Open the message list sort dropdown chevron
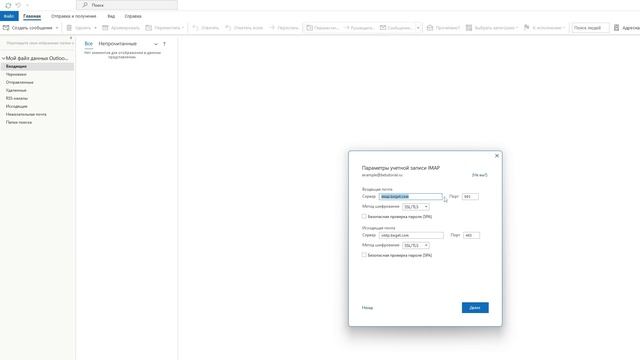This screenshot has width=640, height=360. click(156, 44)
